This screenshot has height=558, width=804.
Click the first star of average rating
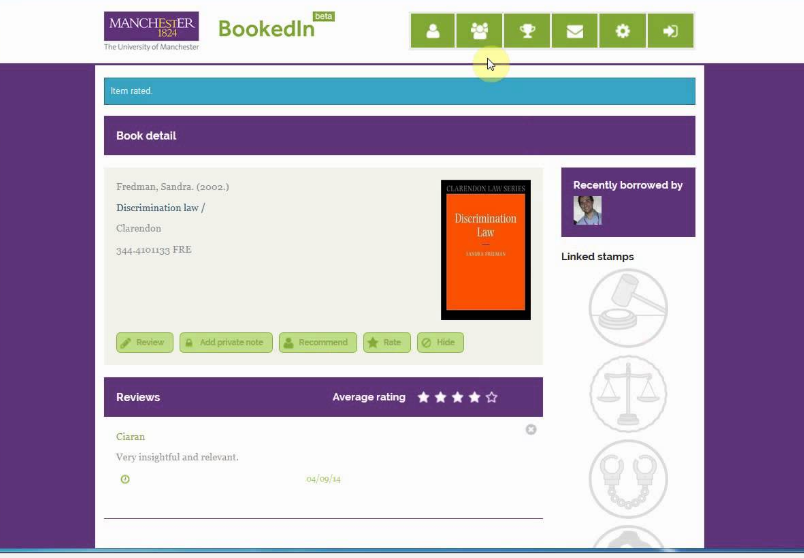(423, 397)
